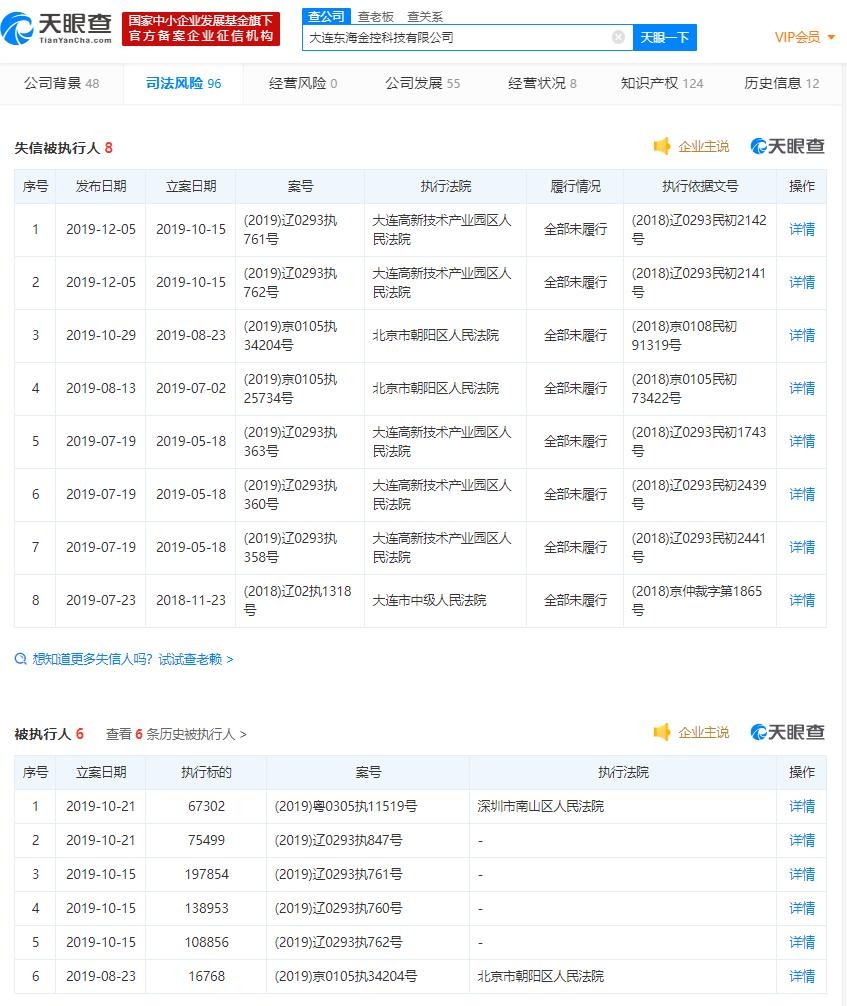The height and width of the screenshot is (1006, 847).
Task: Switch to 查关系 search tab
Action: [424, 16]
